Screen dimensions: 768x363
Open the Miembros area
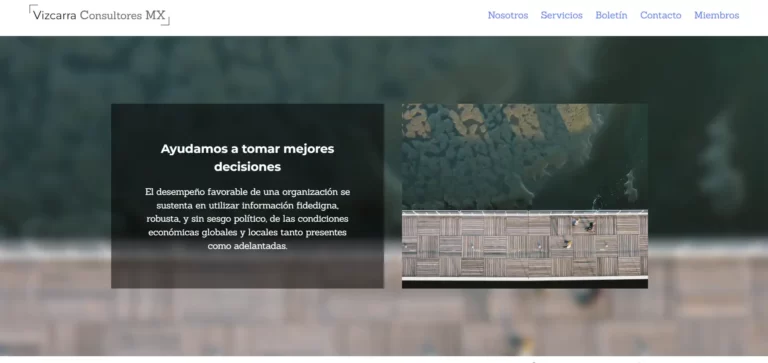pyautogui.click(x=716, y=15)
